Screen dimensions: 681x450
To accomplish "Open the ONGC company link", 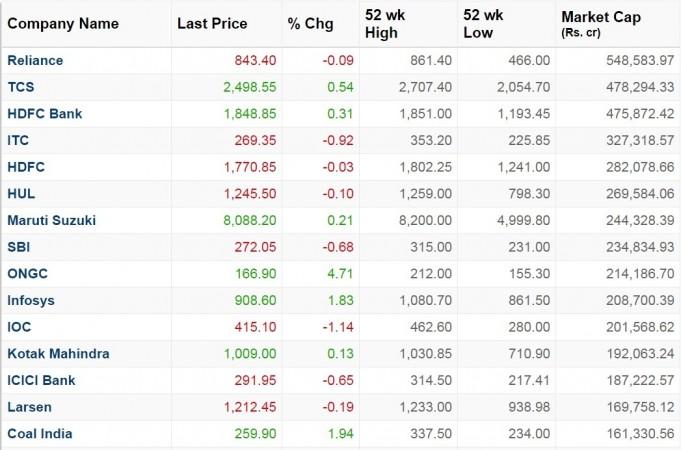I will click(27, 274).
